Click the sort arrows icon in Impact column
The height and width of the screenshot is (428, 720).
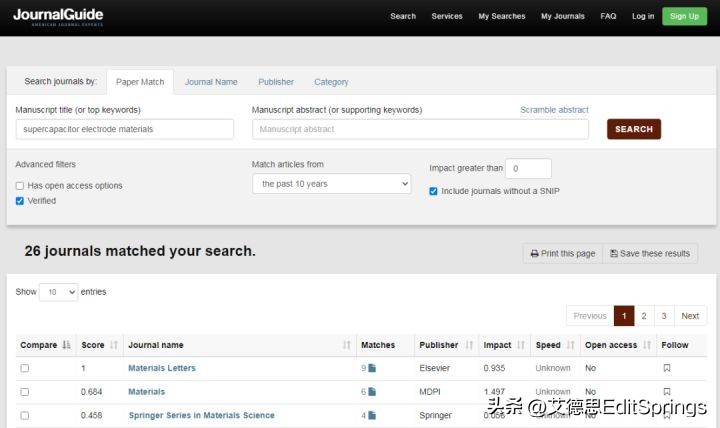click(x=522, y=345)
